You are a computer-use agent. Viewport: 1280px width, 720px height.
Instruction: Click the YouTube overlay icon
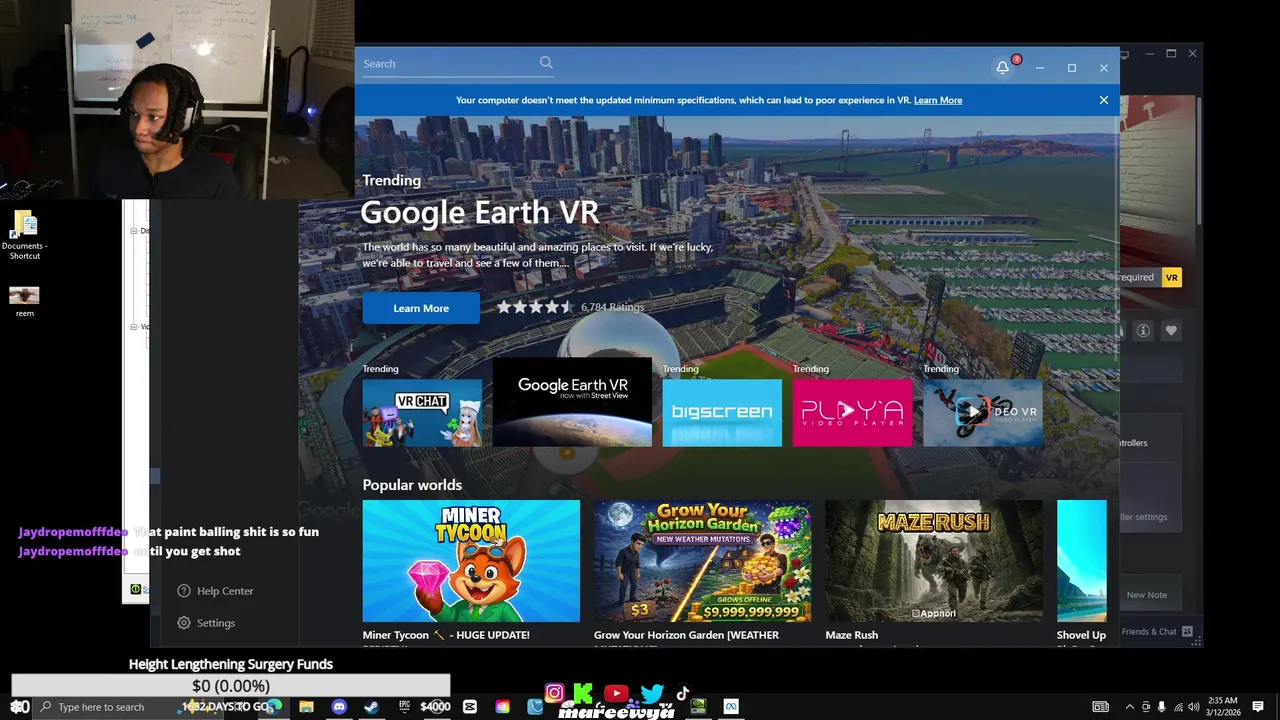[x=616, y=693]
